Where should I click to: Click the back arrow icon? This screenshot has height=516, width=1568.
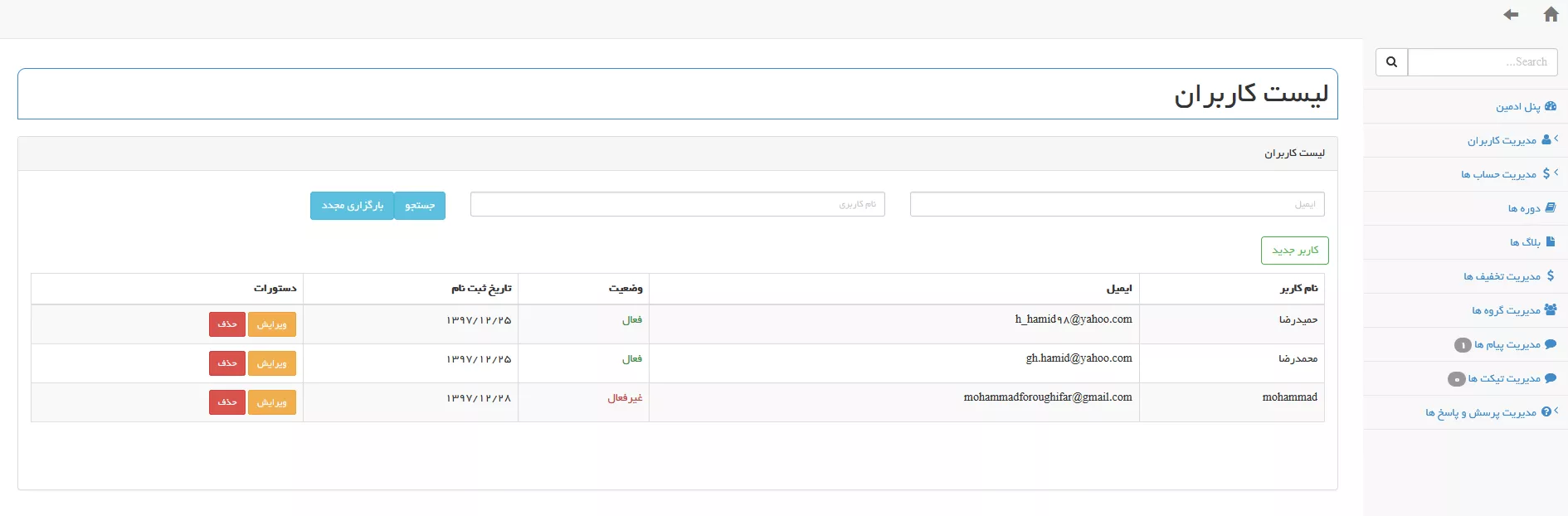pyautogui.click(x=1511, y=14)
